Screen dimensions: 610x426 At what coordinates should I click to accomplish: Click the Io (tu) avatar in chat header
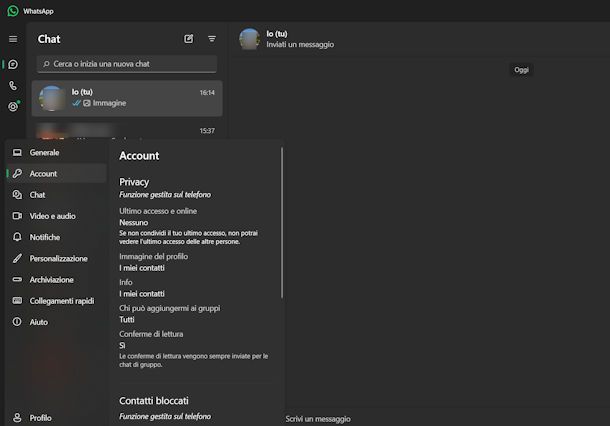(x=249, y=39)
